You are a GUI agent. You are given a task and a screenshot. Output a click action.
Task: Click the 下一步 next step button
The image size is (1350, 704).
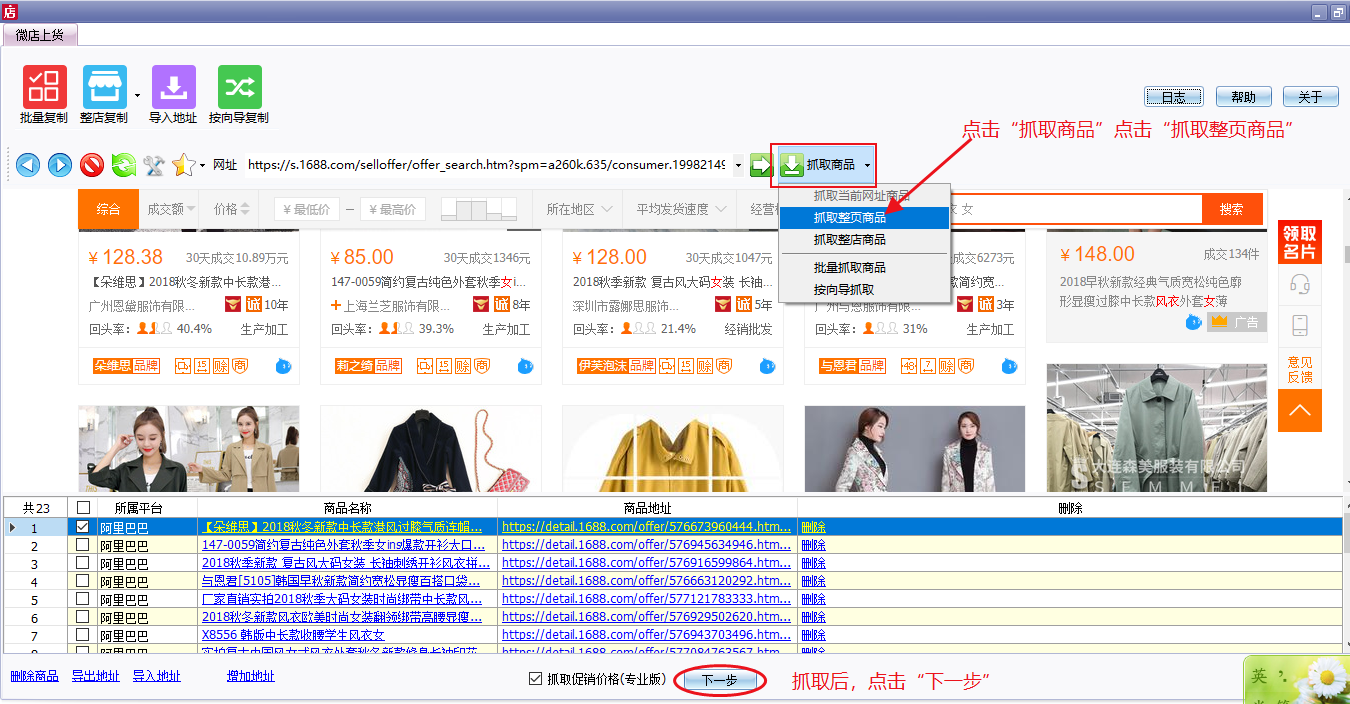tap(719, 681)
